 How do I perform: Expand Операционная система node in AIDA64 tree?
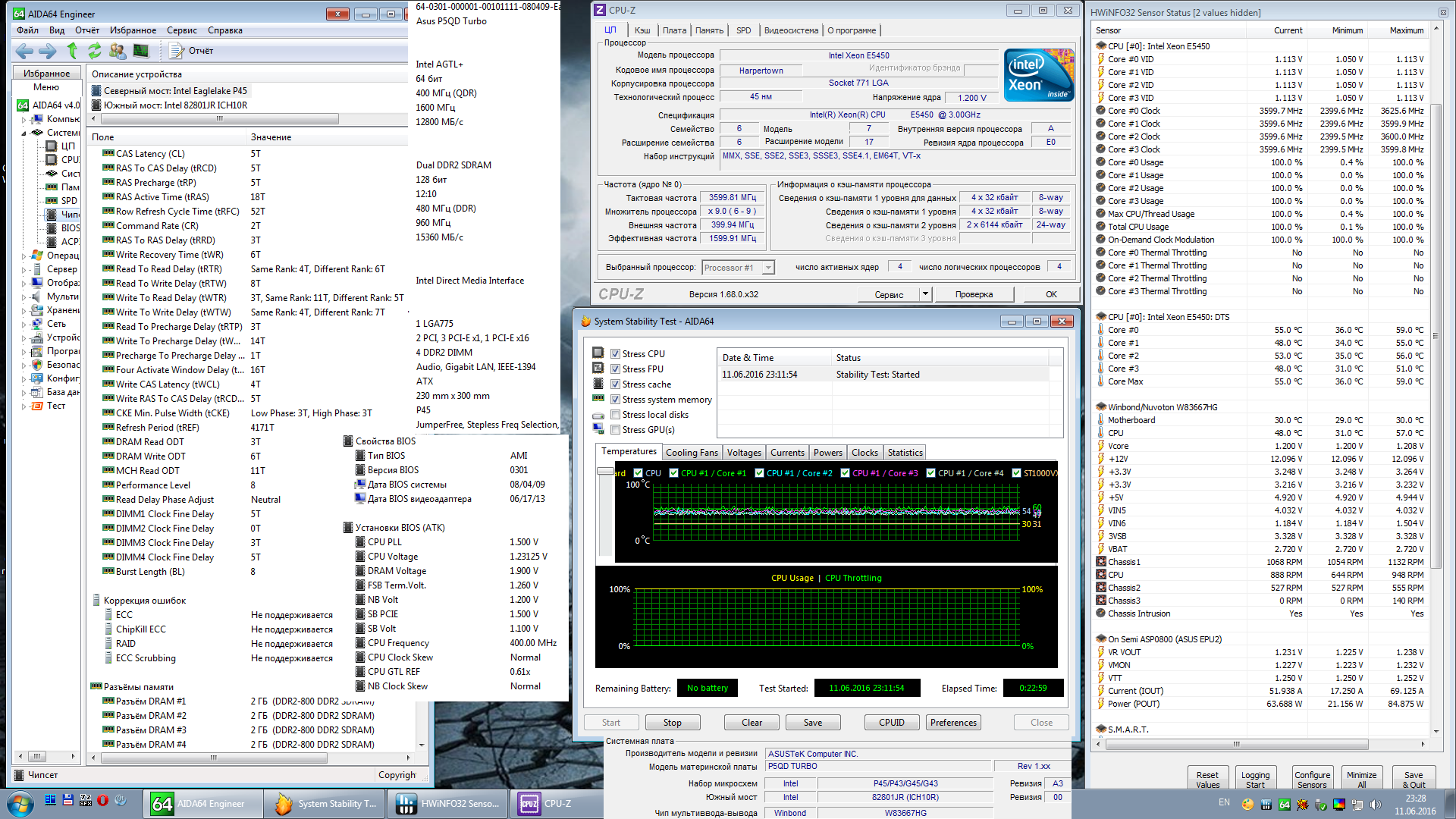[x=24, y=256]
